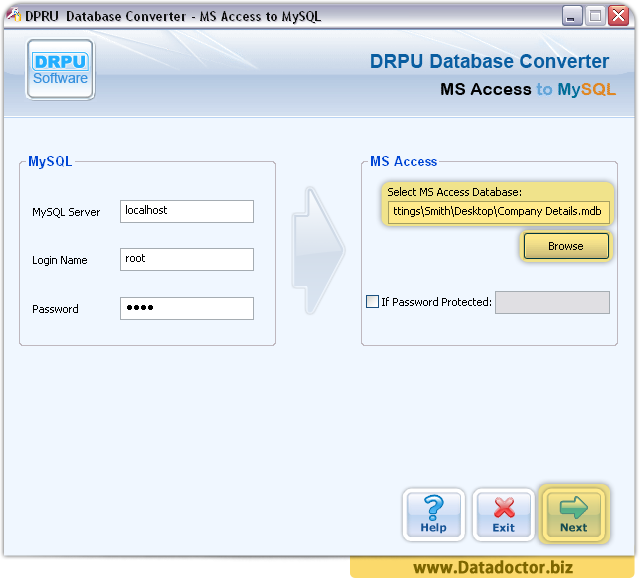
Task: Click the MS Access database path field
Action: coord(498,212)
